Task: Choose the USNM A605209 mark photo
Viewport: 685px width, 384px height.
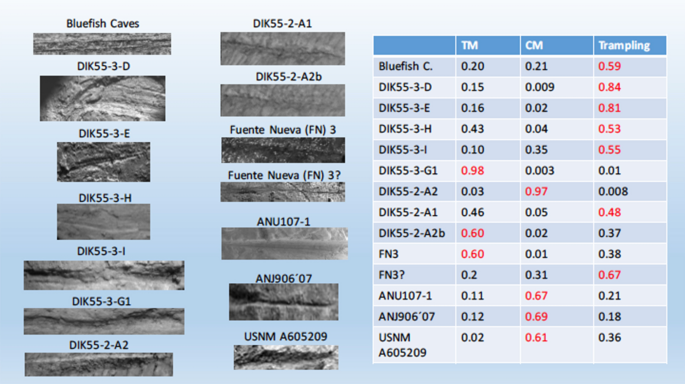Action: (286, 357)
